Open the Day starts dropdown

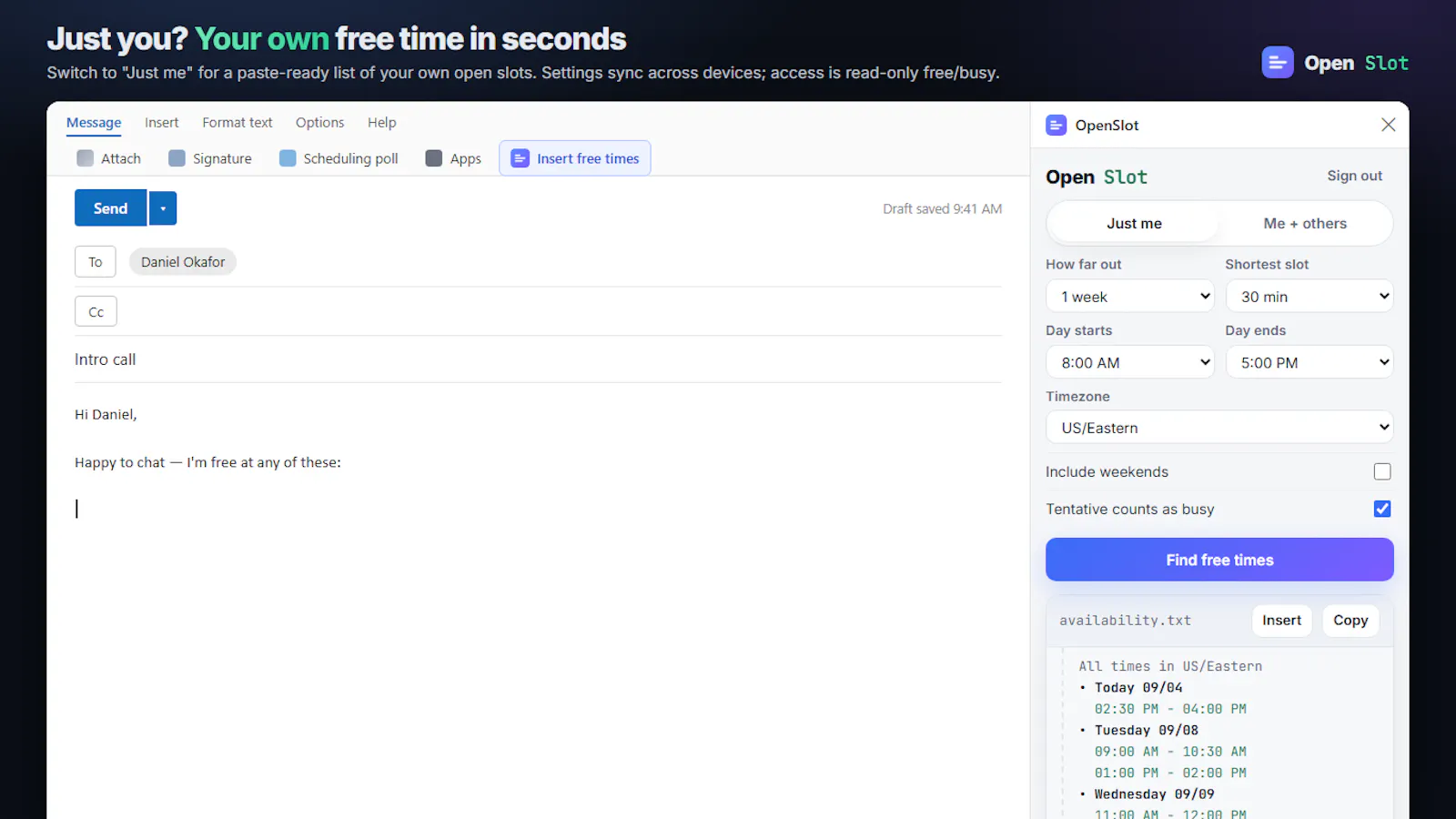(x=1130, y=362)
